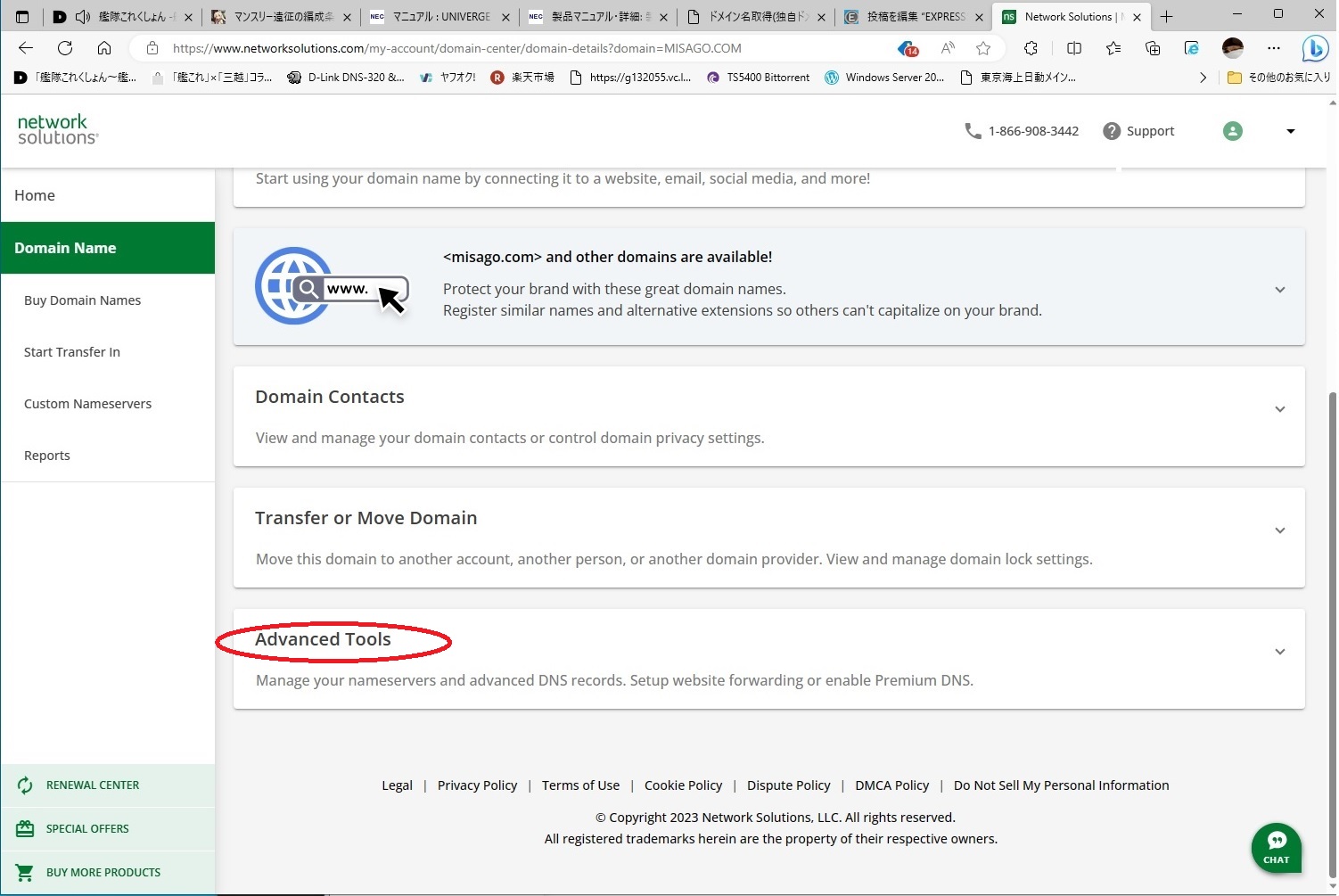The height and width of the screenshot is (896, 1339).
Task: Click the RENEWAL CENTER link
Action: click(93, 785)
